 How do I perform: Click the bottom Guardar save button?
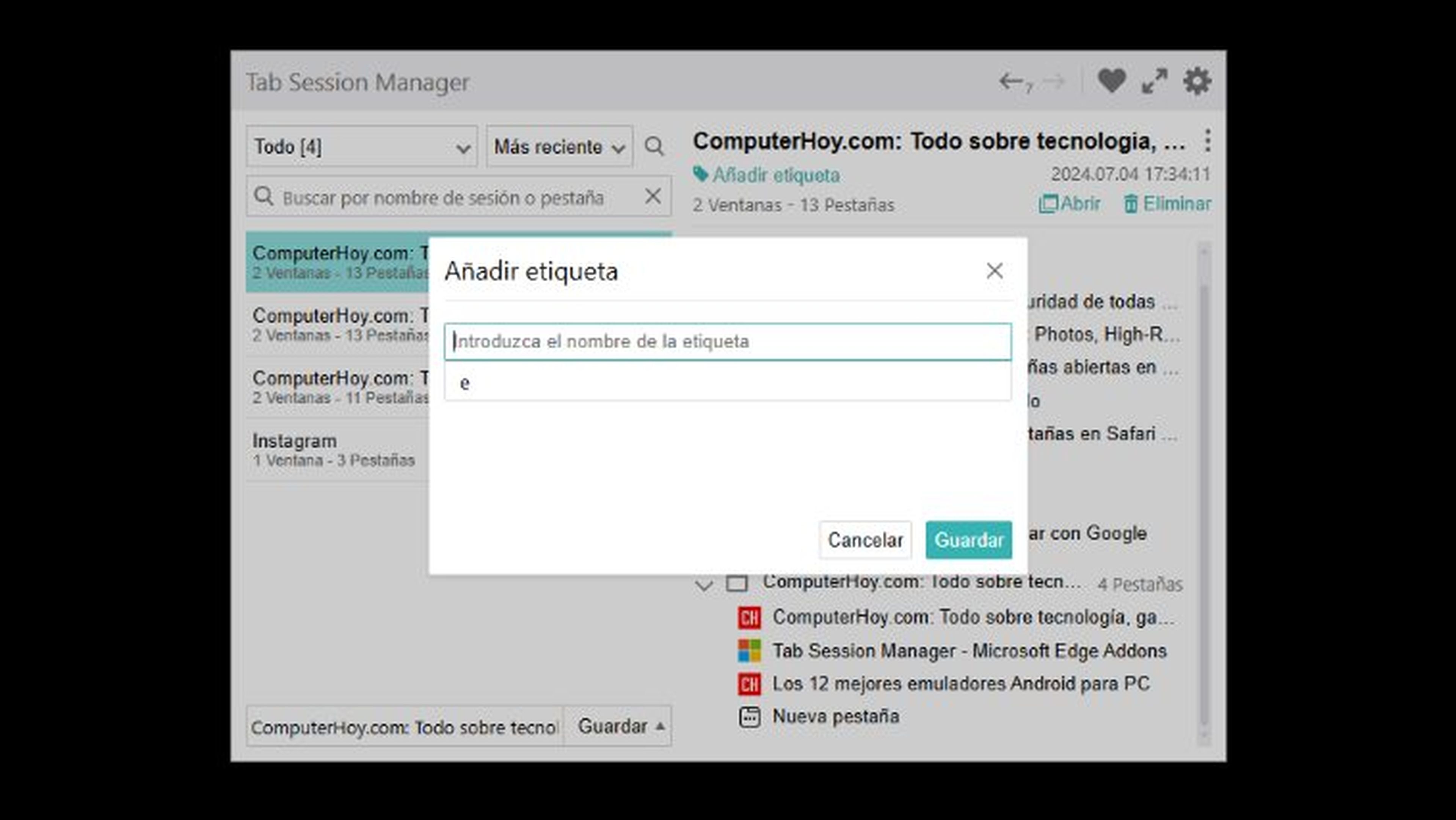612,727
